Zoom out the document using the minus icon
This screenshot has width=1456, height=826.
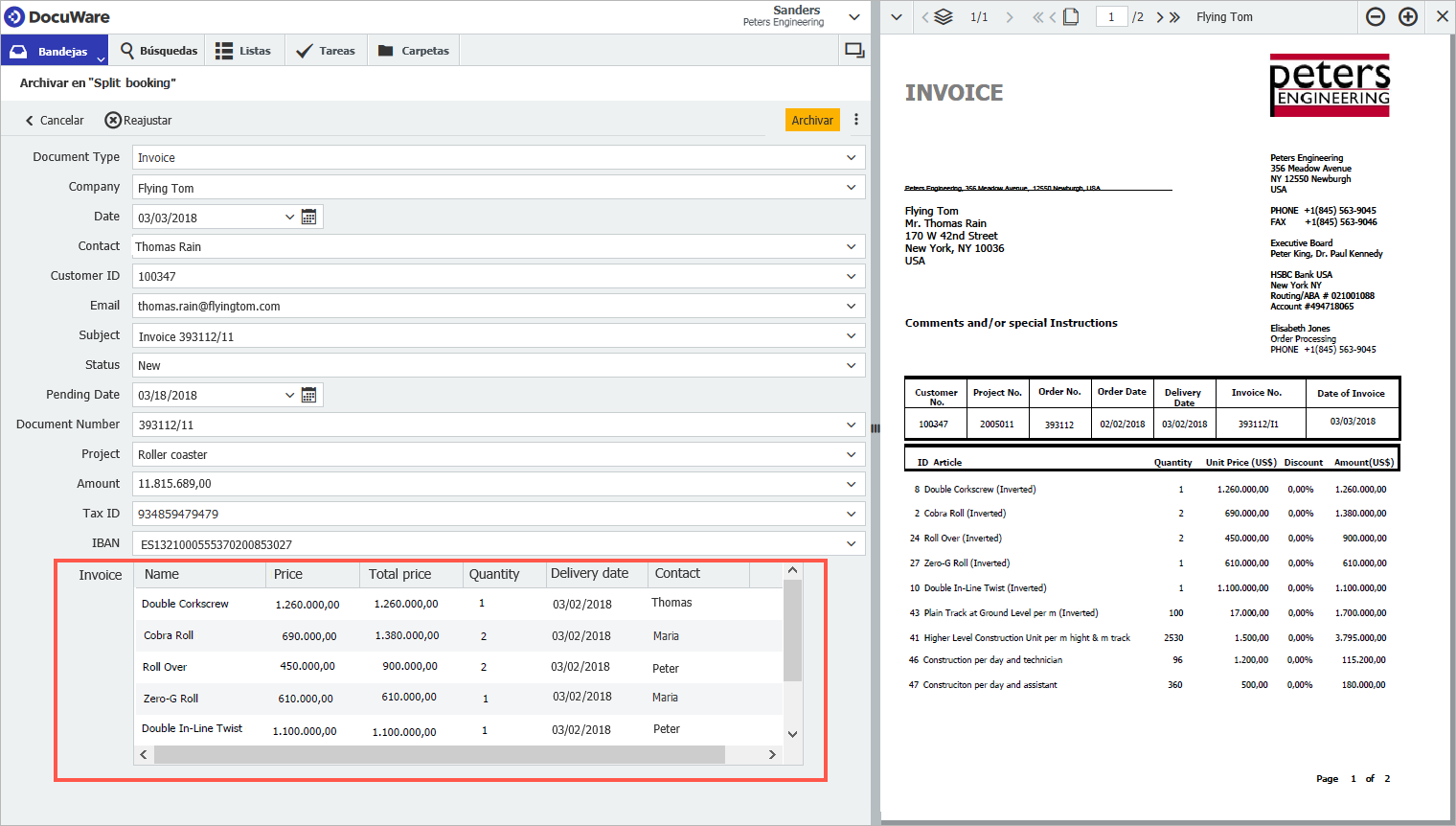1376,16
